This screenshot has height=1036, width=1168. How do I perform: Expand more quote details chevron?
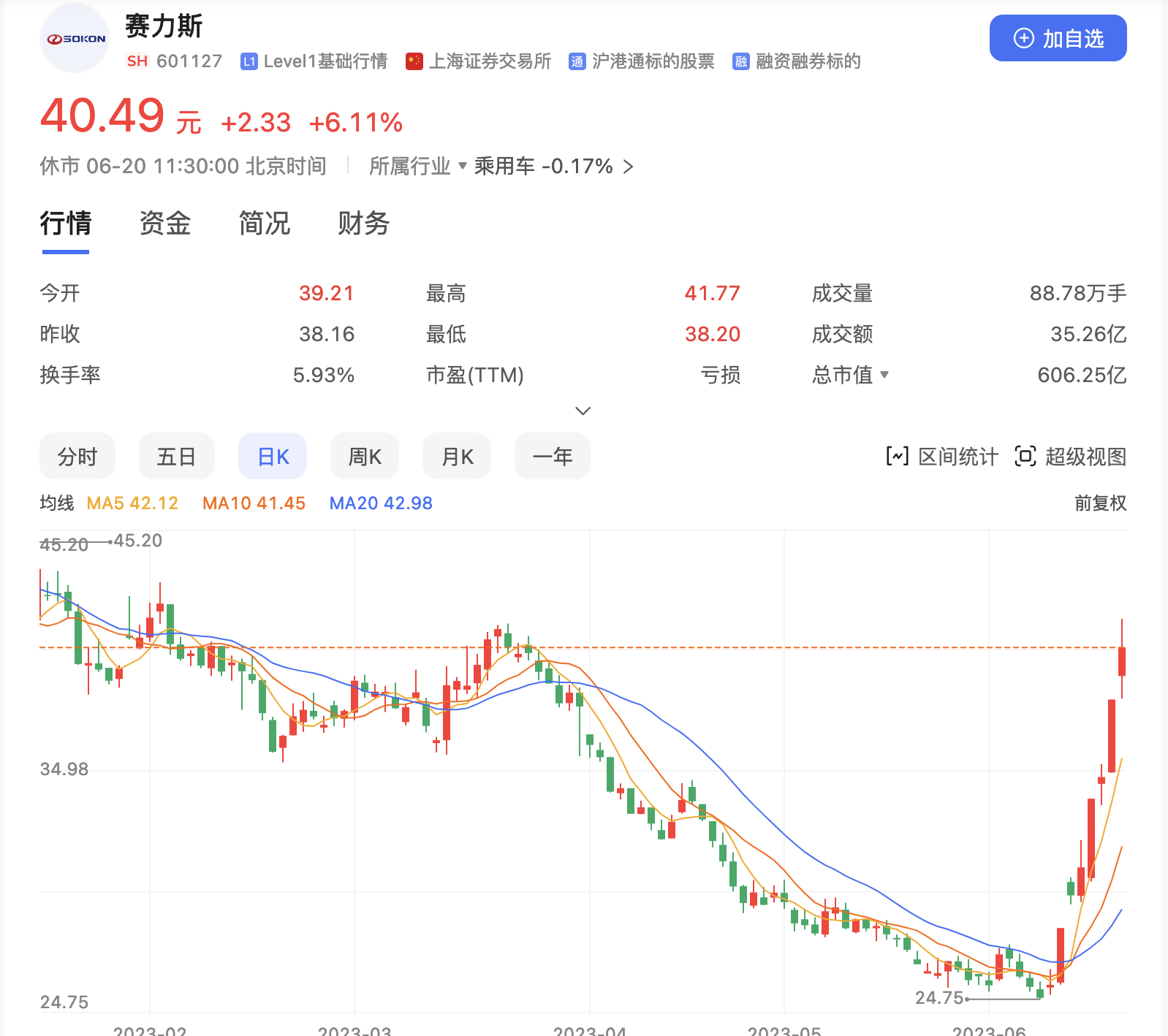[x=583, y=411]
